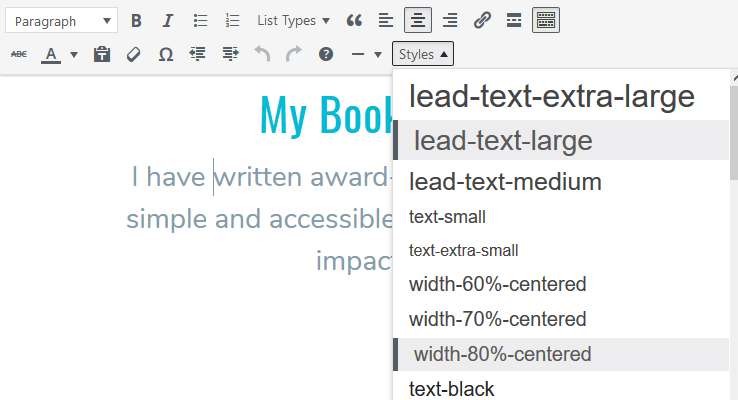The height and width of the screenshot is (400, 738).
Task: Open the text color picker arrow
Action: 74,55
